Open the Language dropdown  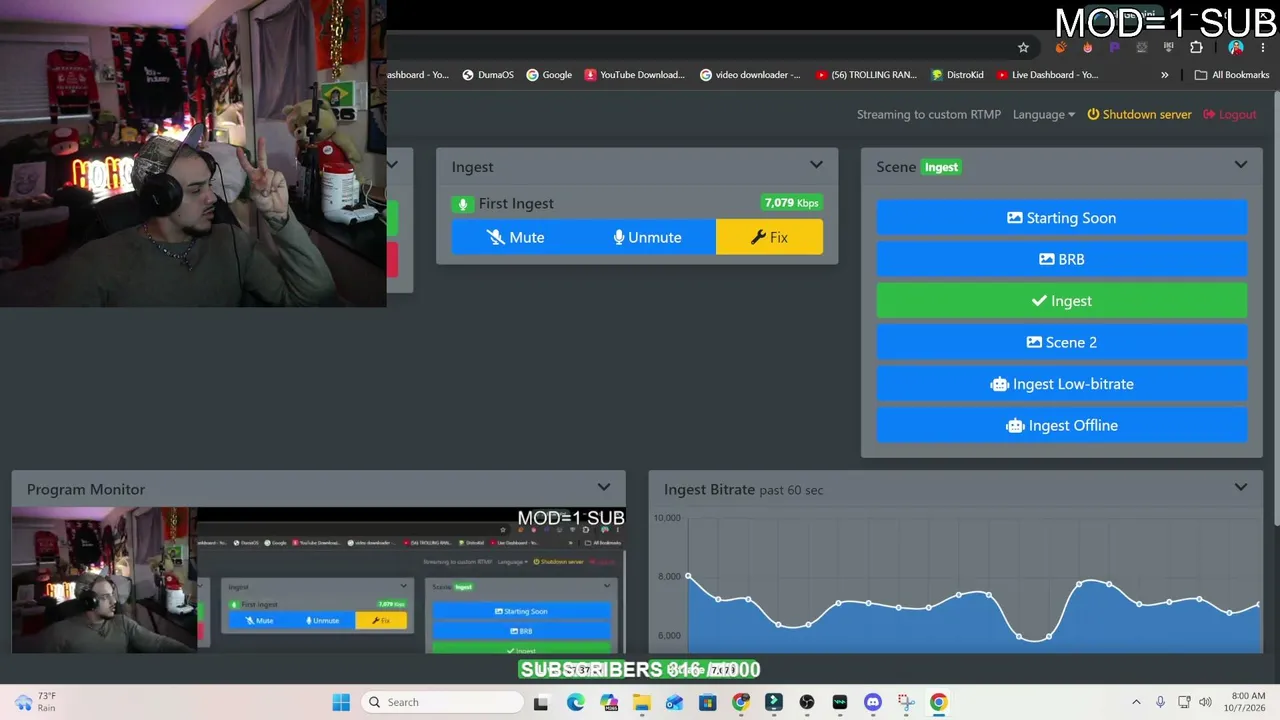tap(1044, 114)
